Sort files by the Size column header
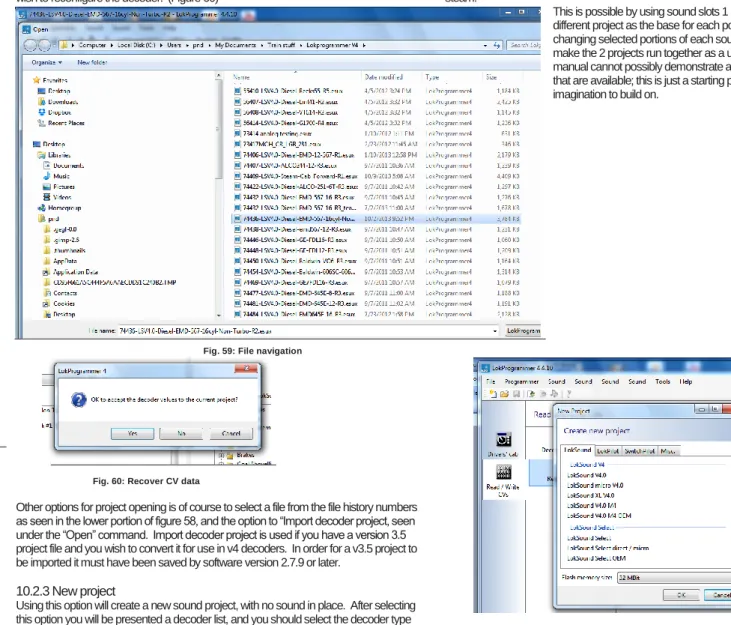Image resolution: width=731 pixels, height=625 pixels. tap(502, 77)
